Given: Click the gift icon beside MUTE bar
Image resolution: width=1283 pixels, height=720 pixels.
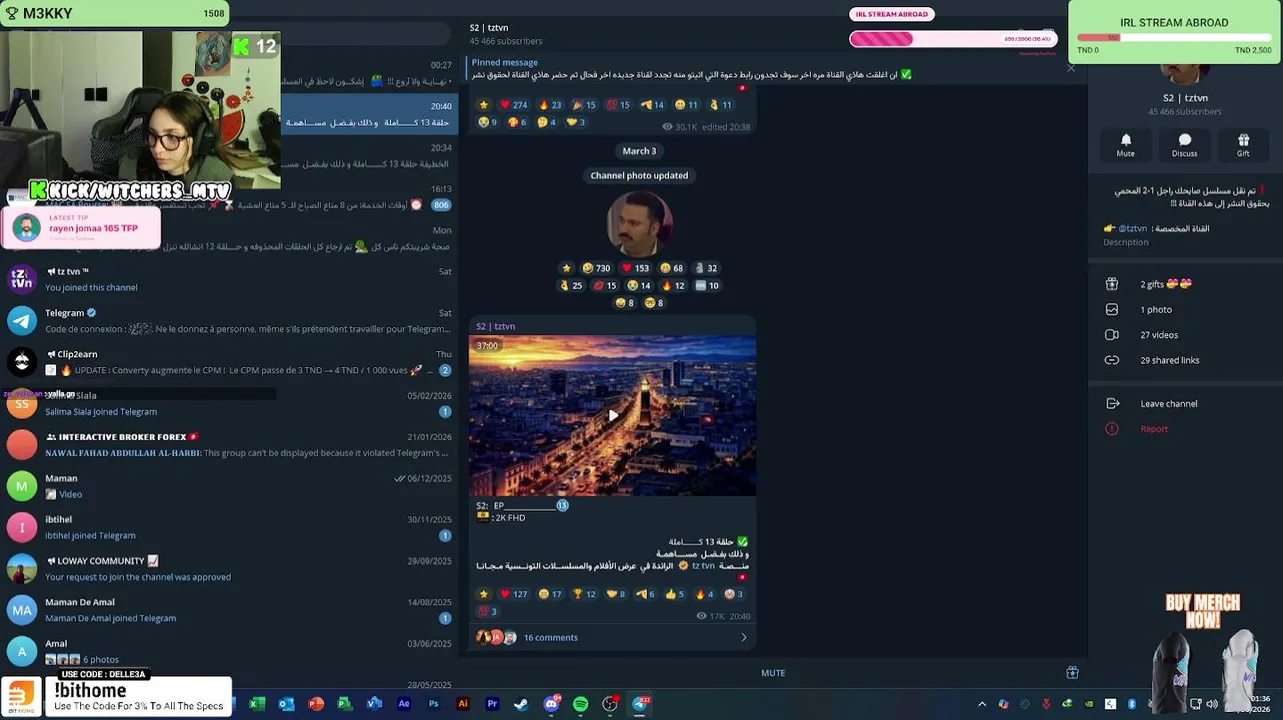Looking at the screenshot, I should pyautogui.click(x=1072, y=673).
